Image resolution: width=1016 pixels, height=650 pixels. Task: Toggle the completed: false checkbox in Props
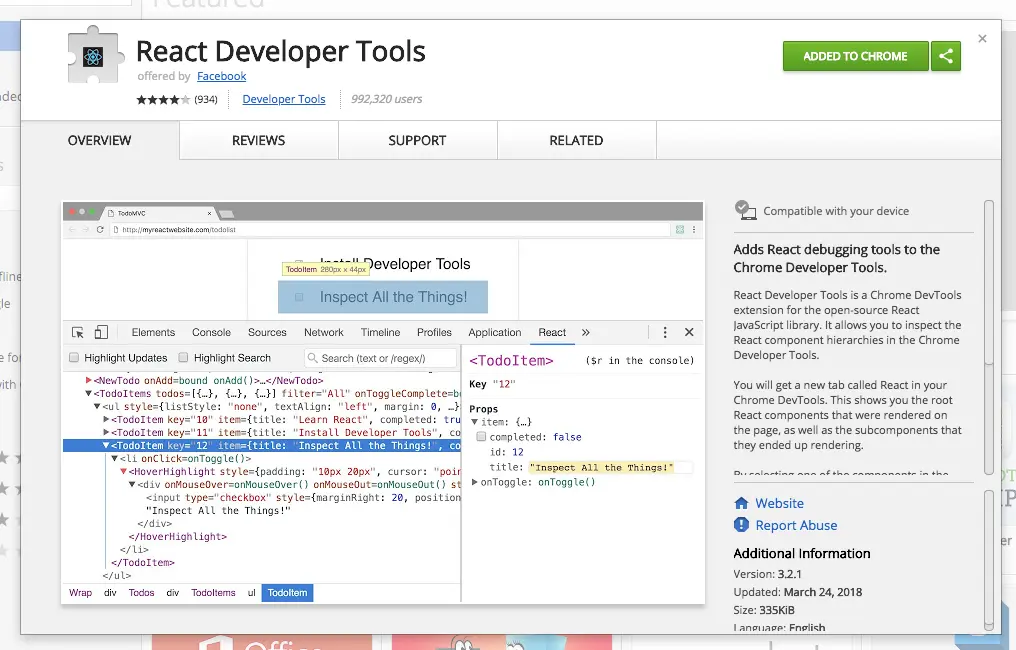[x=481, y=437]
